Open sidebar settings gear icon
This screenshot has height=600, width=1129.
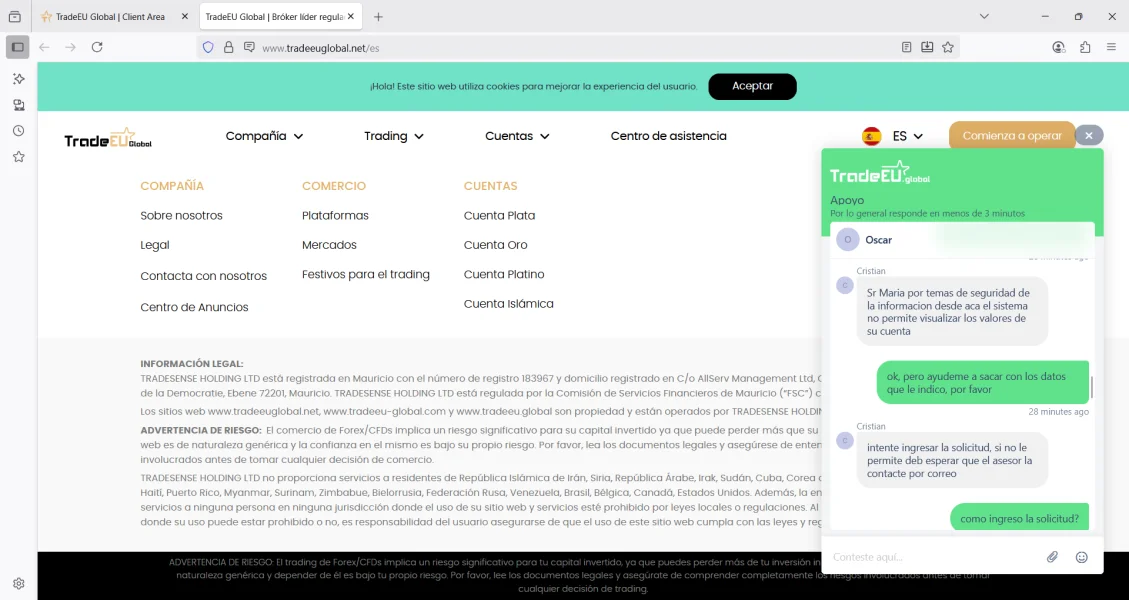point(18,583)
